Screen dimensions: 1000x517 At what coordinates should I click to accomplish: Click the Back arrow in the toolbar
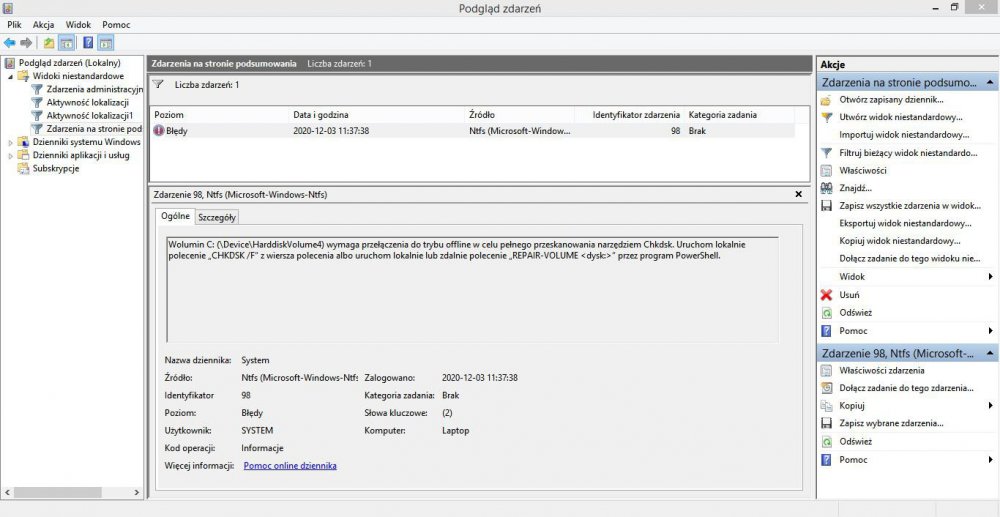click(10, 43)
